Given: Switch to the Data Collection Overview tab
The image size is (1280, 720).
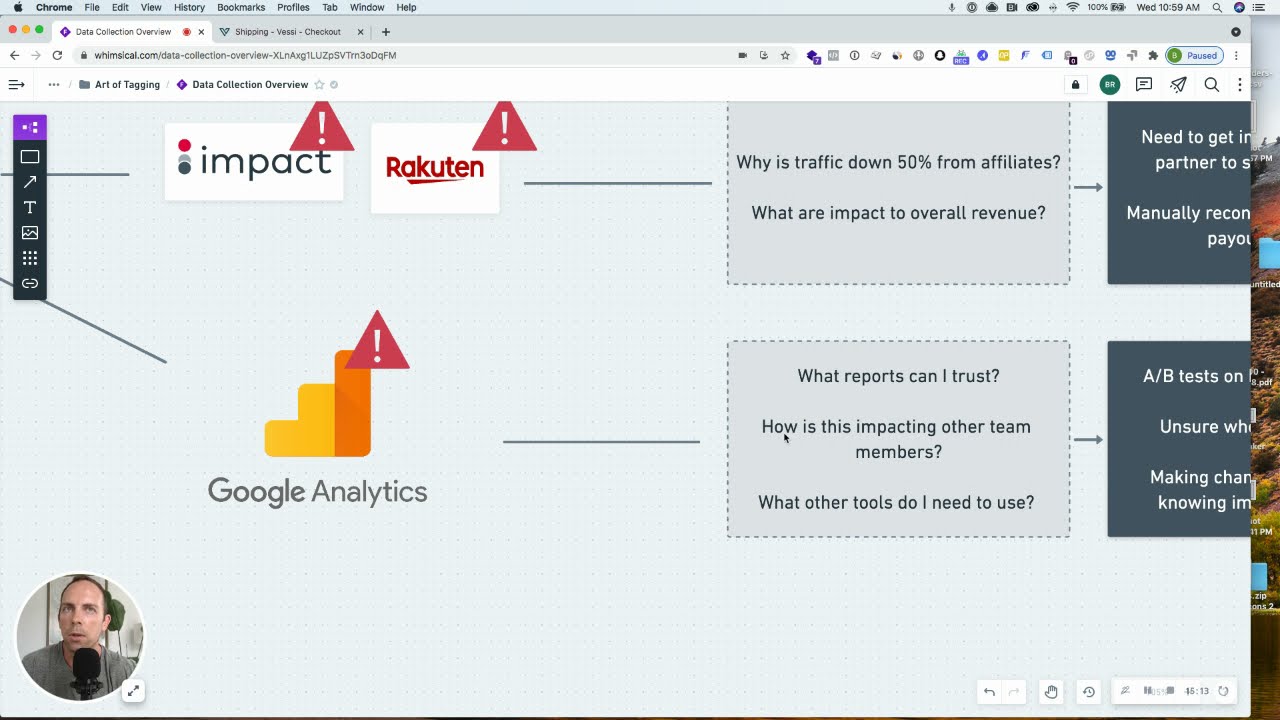Looking at the screenshot, I should click(x=123, y=32).
